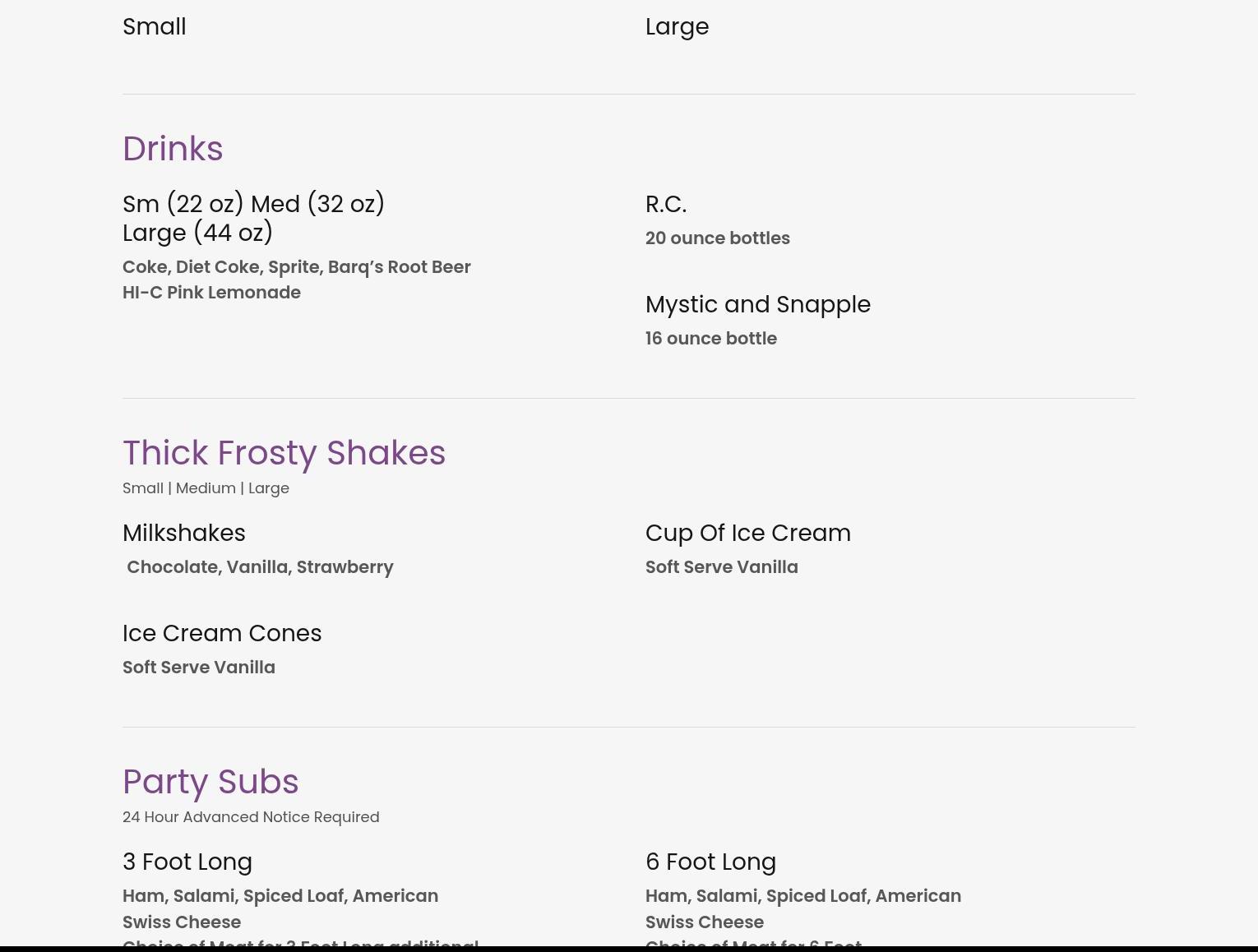Click the 24 Hour Advanced Notice text
The image size is (1258, 952).
pos(251,817)
